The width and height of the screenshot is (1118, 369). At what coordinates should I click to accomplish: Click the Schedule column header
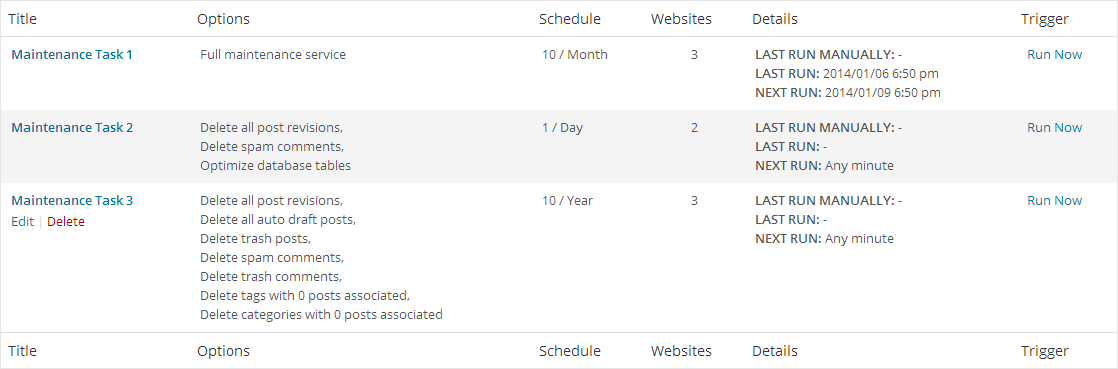click(570, 19)
